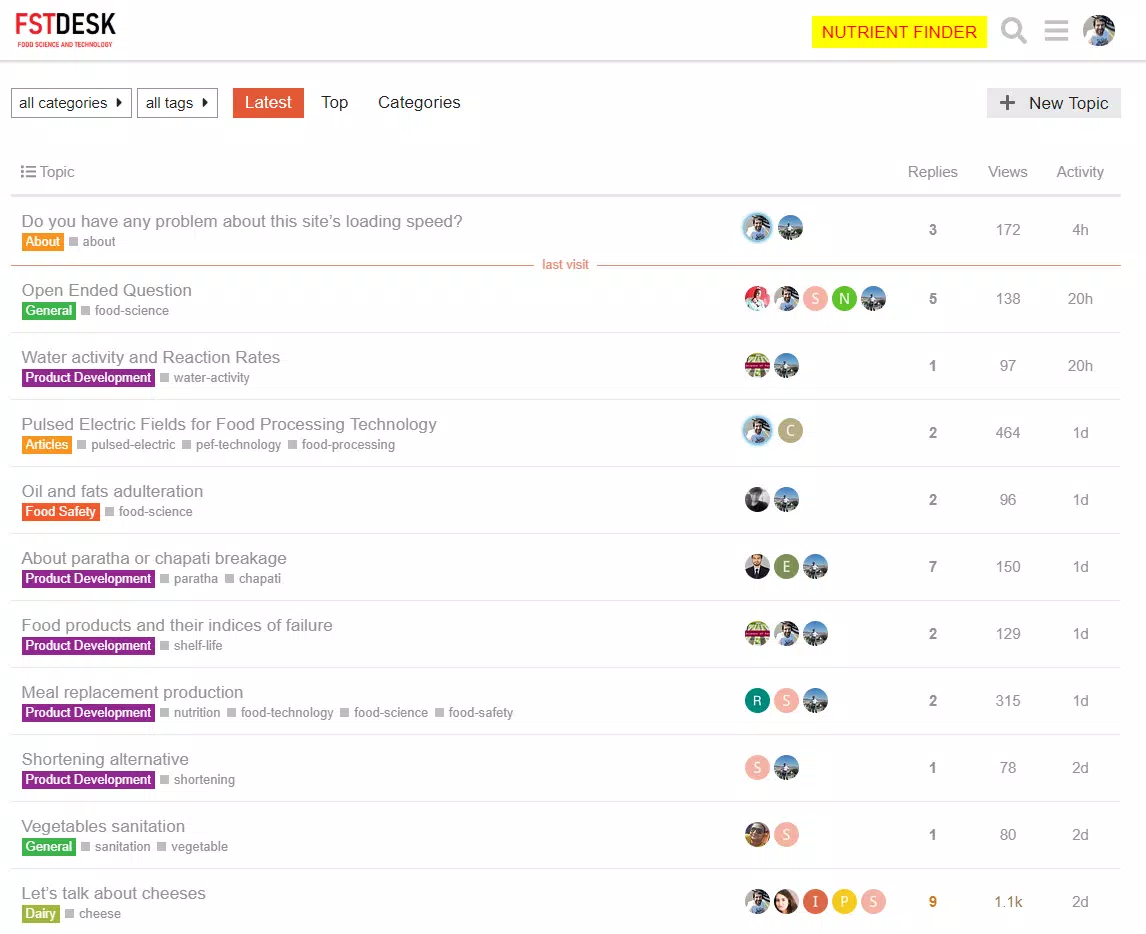
Task: Click the 'pef-technology' tag
Action: (238, 445)
